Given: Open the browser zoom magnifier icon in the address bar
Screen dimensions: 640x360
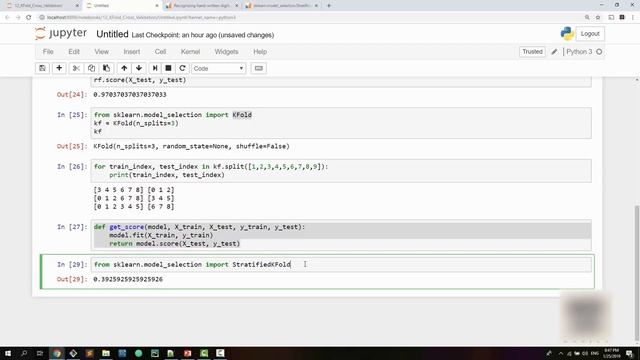Looking at the screenshot, I should coord(587,18).
